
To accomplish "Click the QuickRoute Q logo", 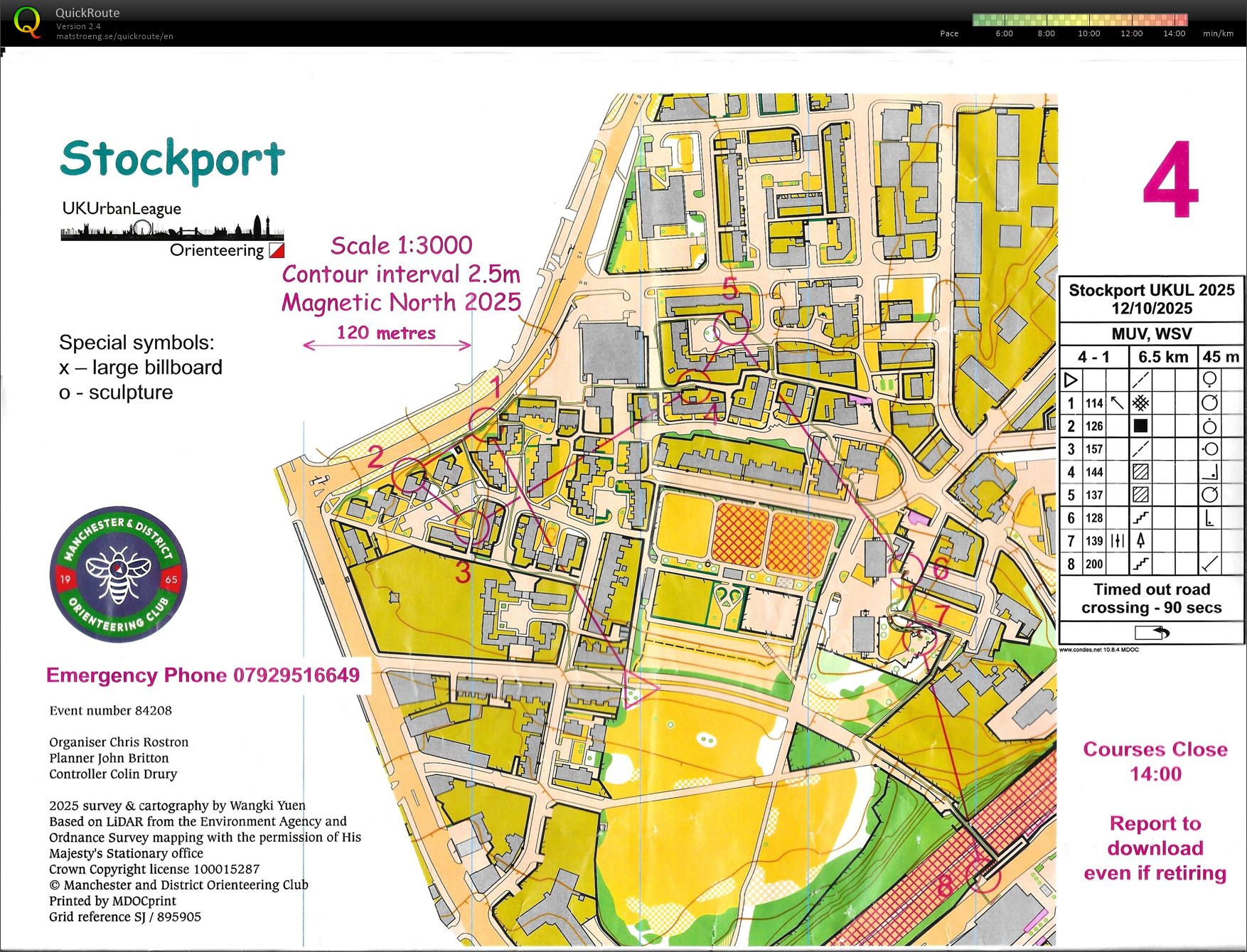I will coord(27,22).
